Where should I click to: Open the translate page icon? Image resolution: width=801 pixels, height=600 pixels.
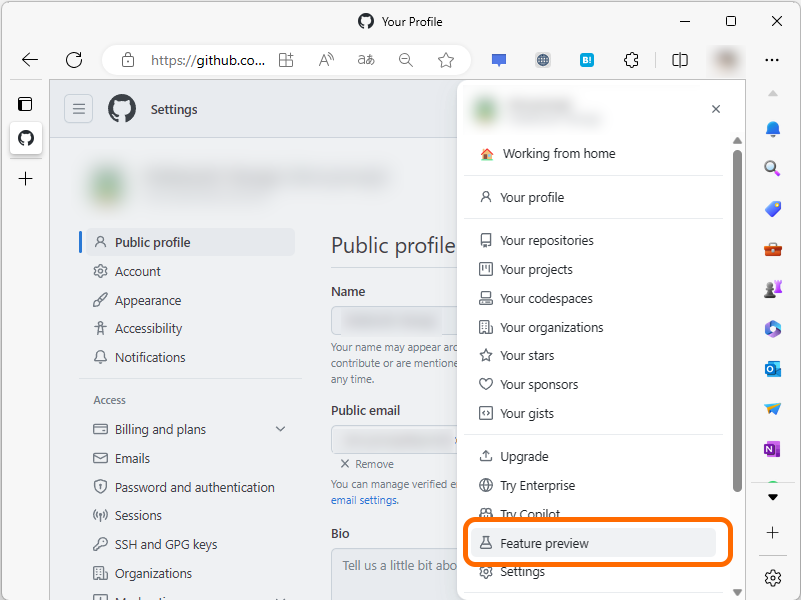coord(366,60)
